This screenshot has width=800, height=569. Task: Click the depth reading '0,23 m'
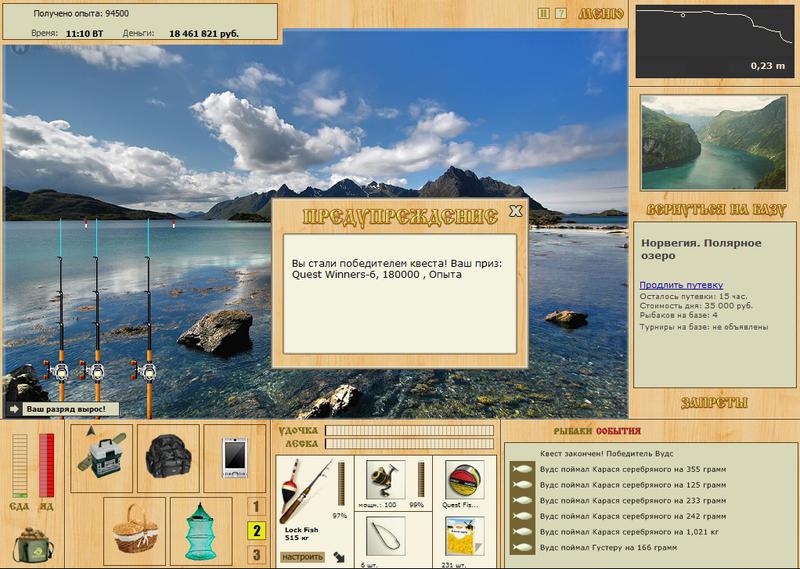click(x=768, y=66)
